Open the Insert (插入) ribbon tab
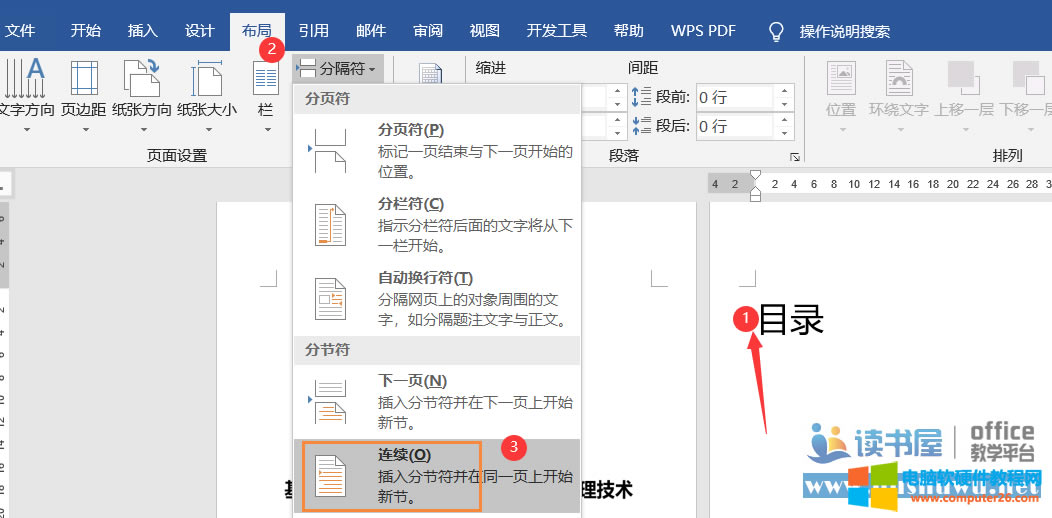The width and height of the screenshot is (1052, 518). tap(143, 31)
